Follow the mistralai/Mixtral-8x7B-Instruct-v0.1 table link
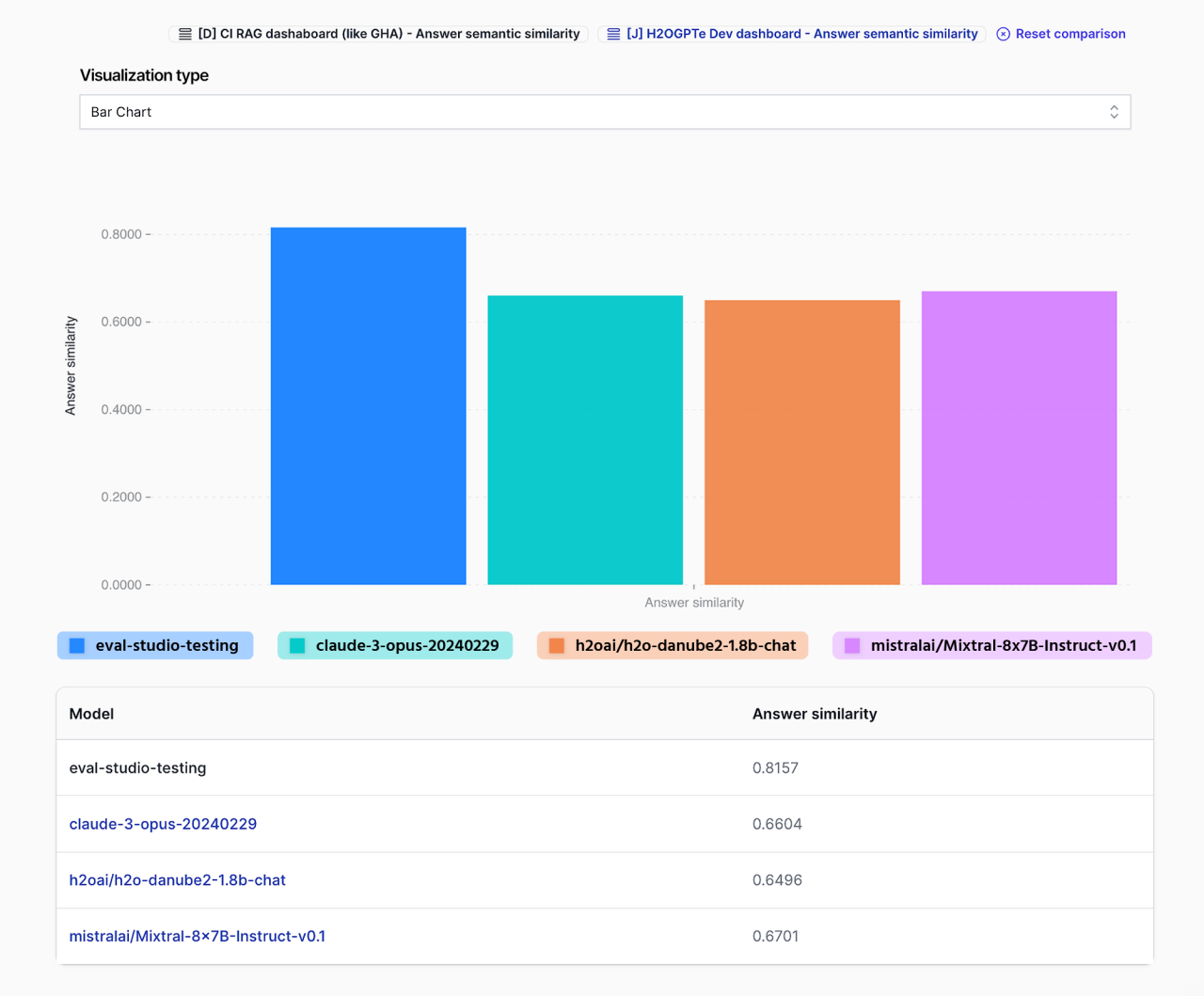 point(197,936)
